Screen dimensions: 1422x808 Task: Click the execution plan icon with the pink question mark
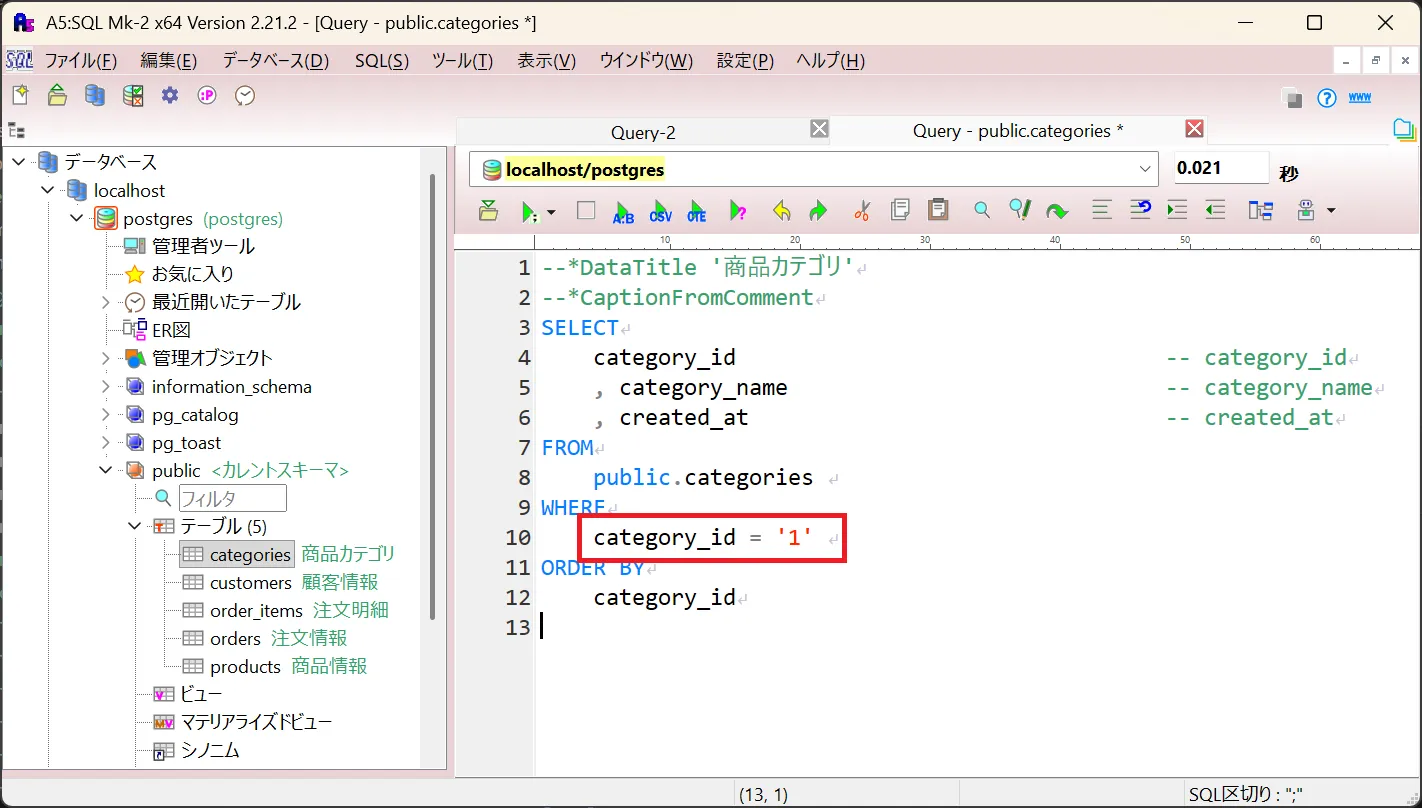pyautogui.click(x=738, y=211)
